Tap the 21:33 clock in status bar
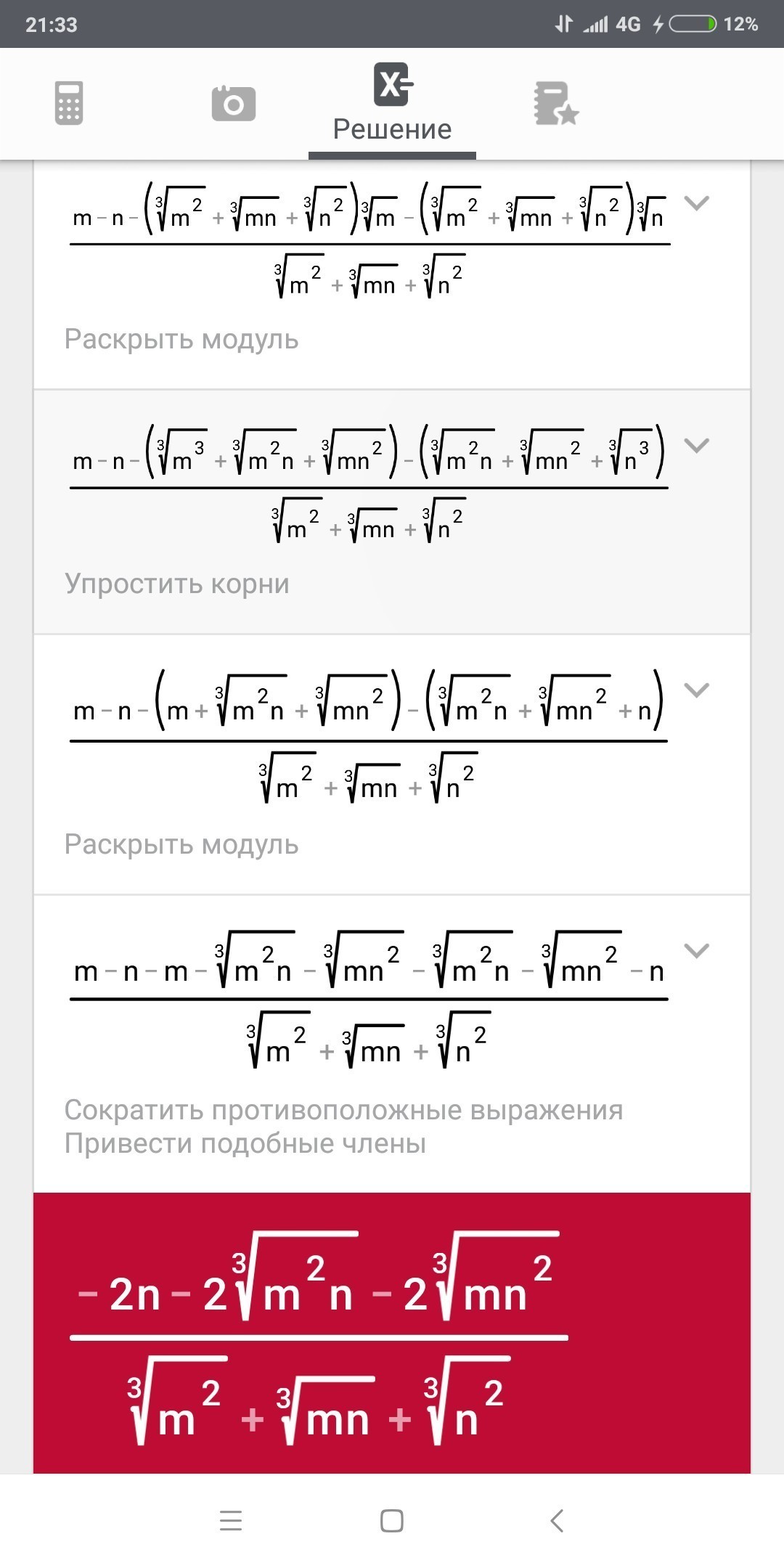784x1568 pixels. click(x=52, y=25)
